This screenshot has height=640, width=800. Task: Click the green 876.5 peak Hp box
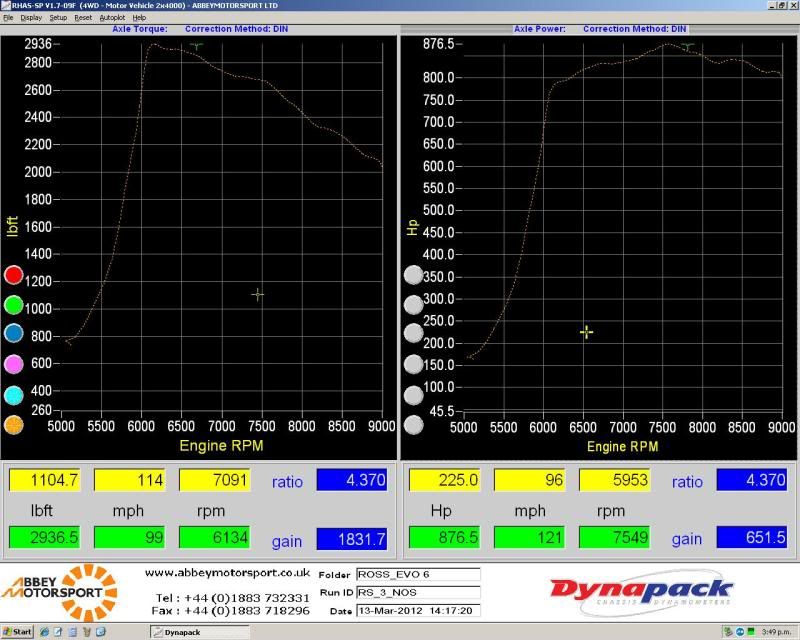point(445,537)
